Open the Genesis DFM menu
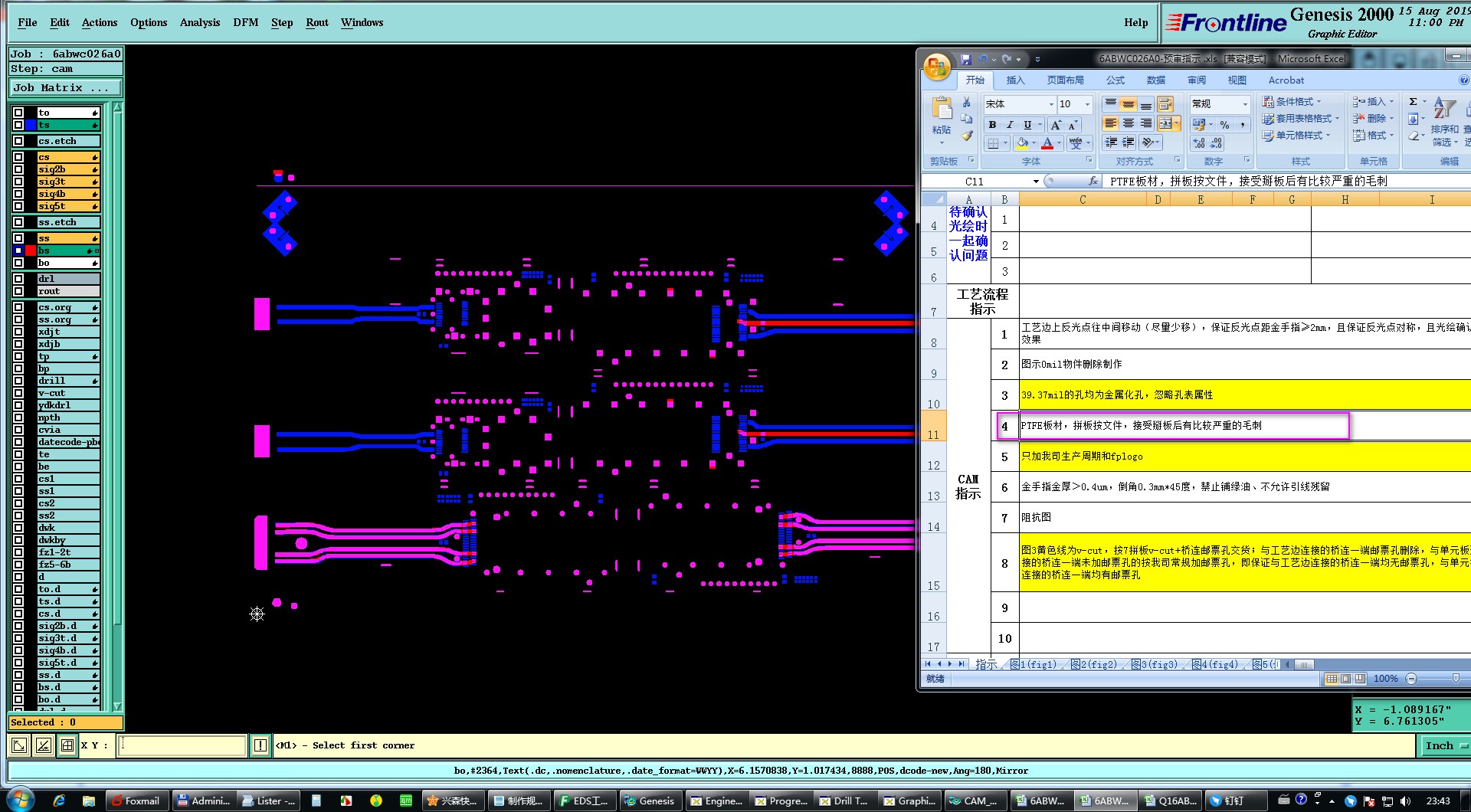 245,22
